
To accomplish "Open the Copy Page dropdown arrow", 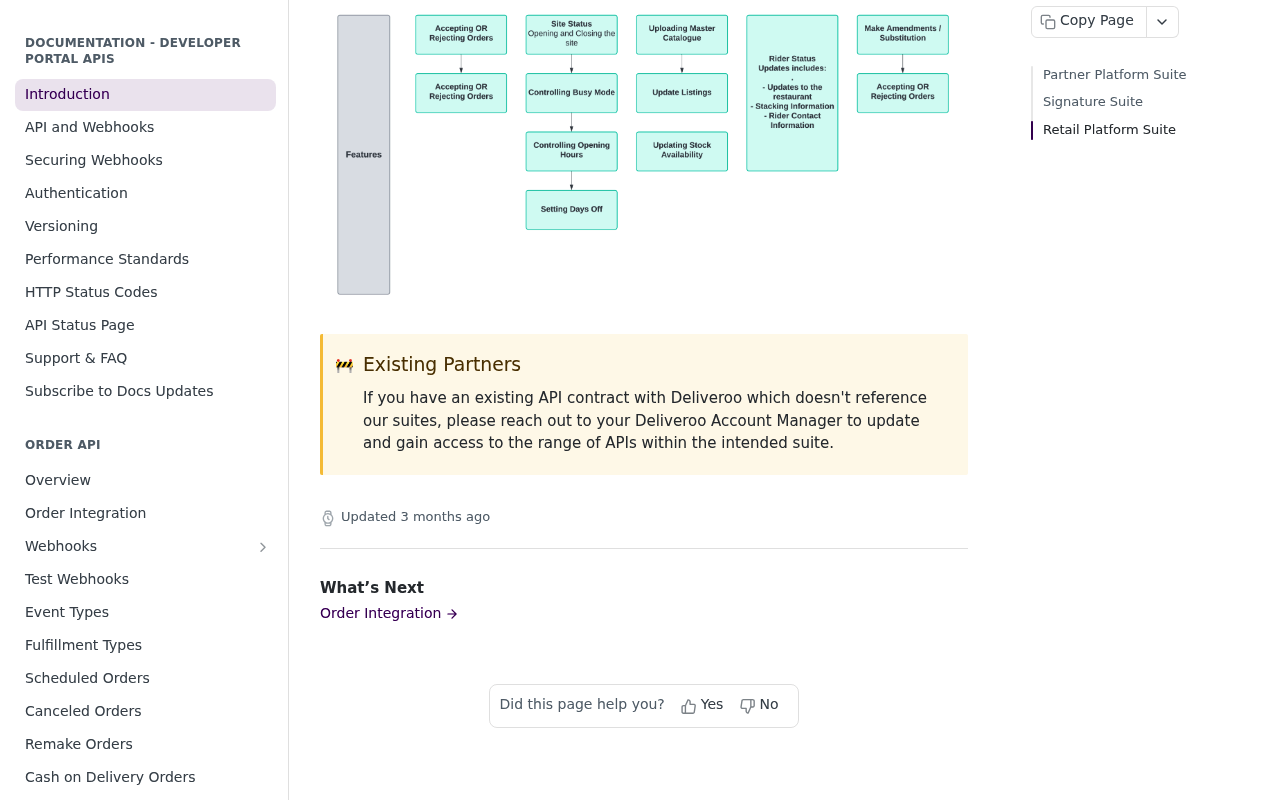I will coord(1162,22).
